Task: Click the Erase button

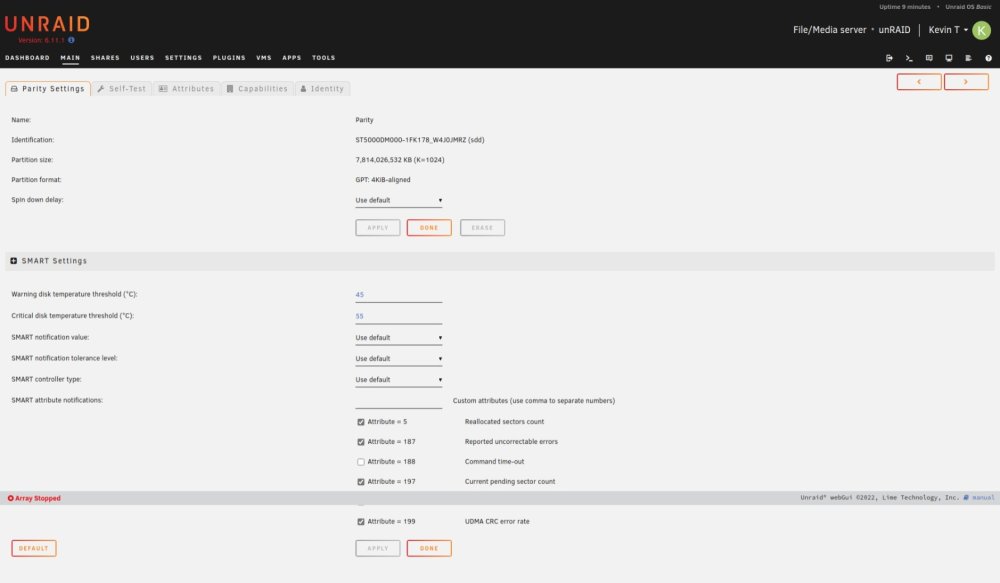Action: pyautogui.click(x=482, y=228)
